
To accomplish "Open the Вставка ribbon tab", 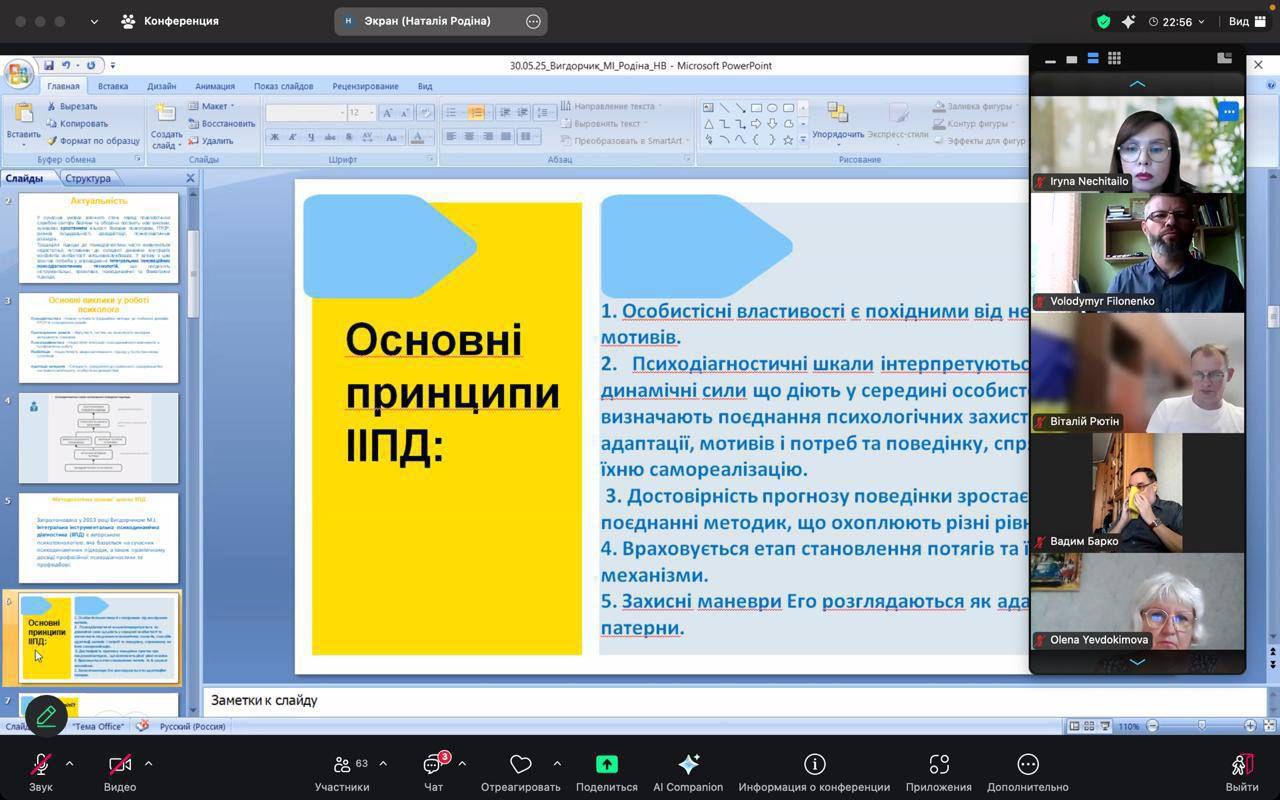I will (x=112, y=86).
